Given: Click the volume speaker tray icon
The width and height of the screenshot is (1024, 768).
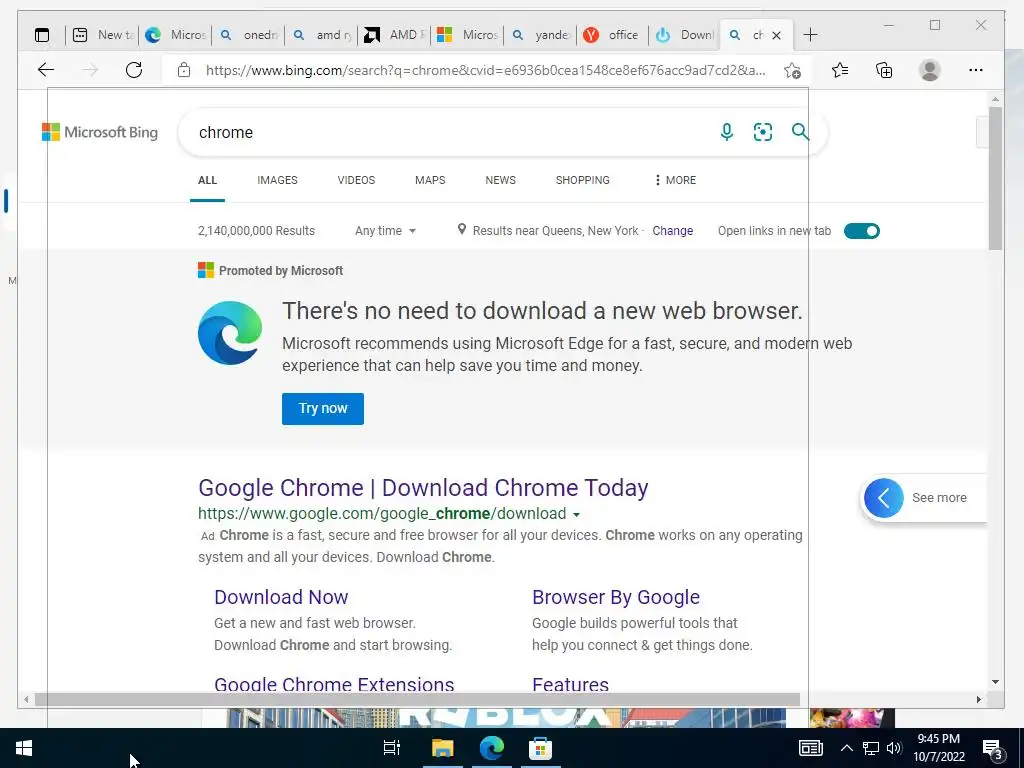Looking at the screenshot, I should click(894, 748).
